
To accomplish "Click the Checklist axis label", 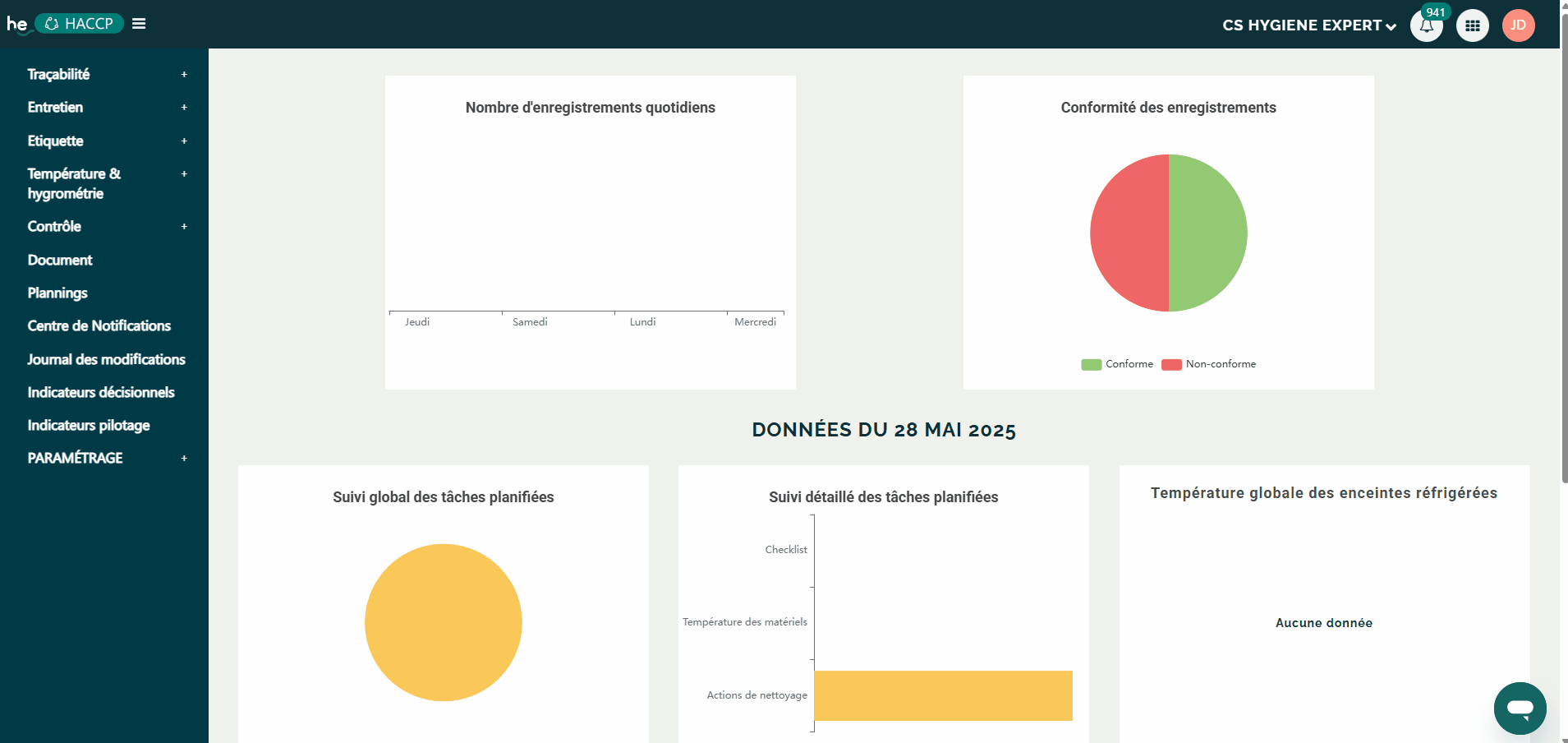I will click(786, 550).
